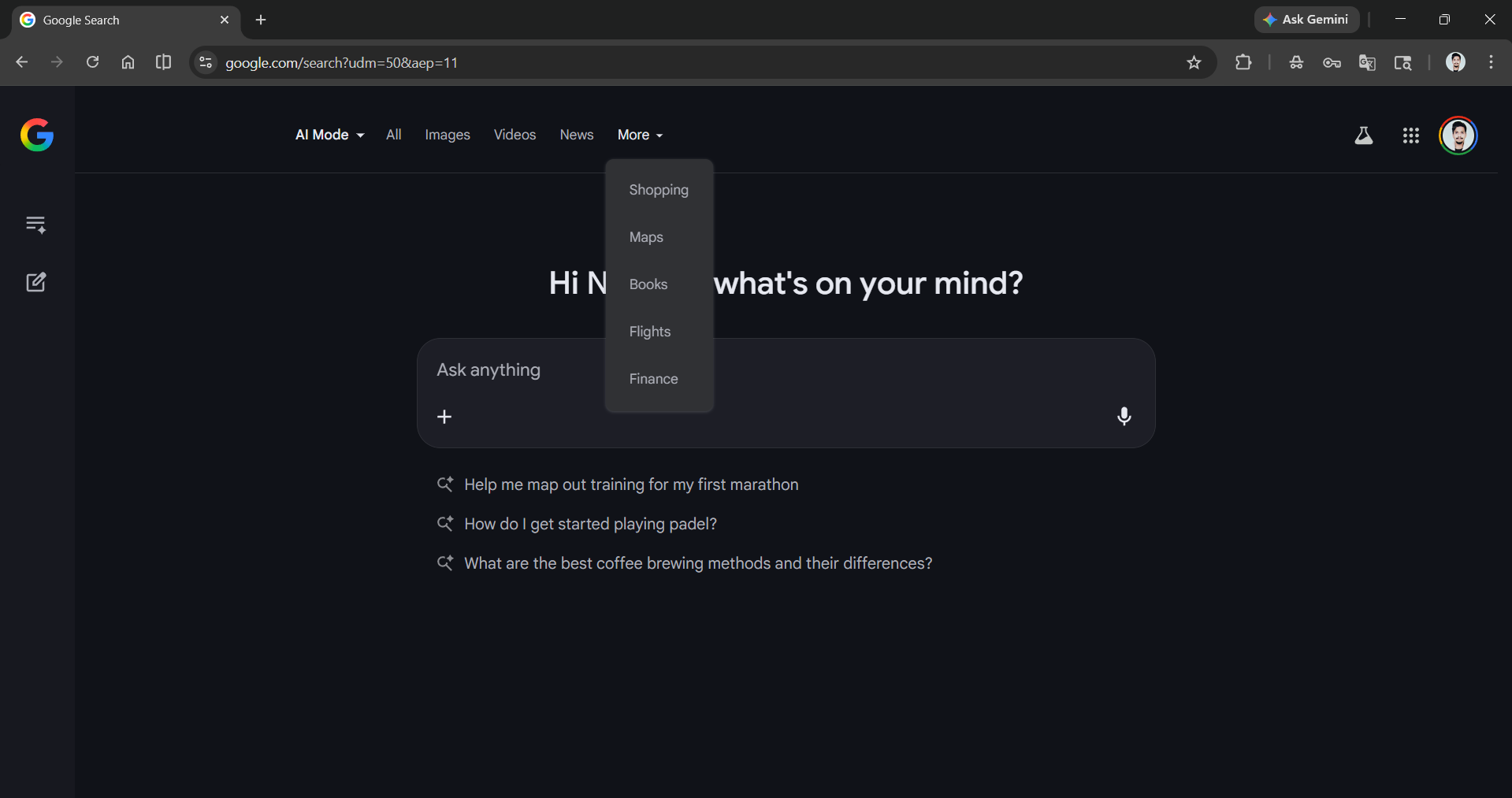Screen dimensions: 1512x798
Task: Open the split view icon in the toolbar
Action: pos(163,62)
